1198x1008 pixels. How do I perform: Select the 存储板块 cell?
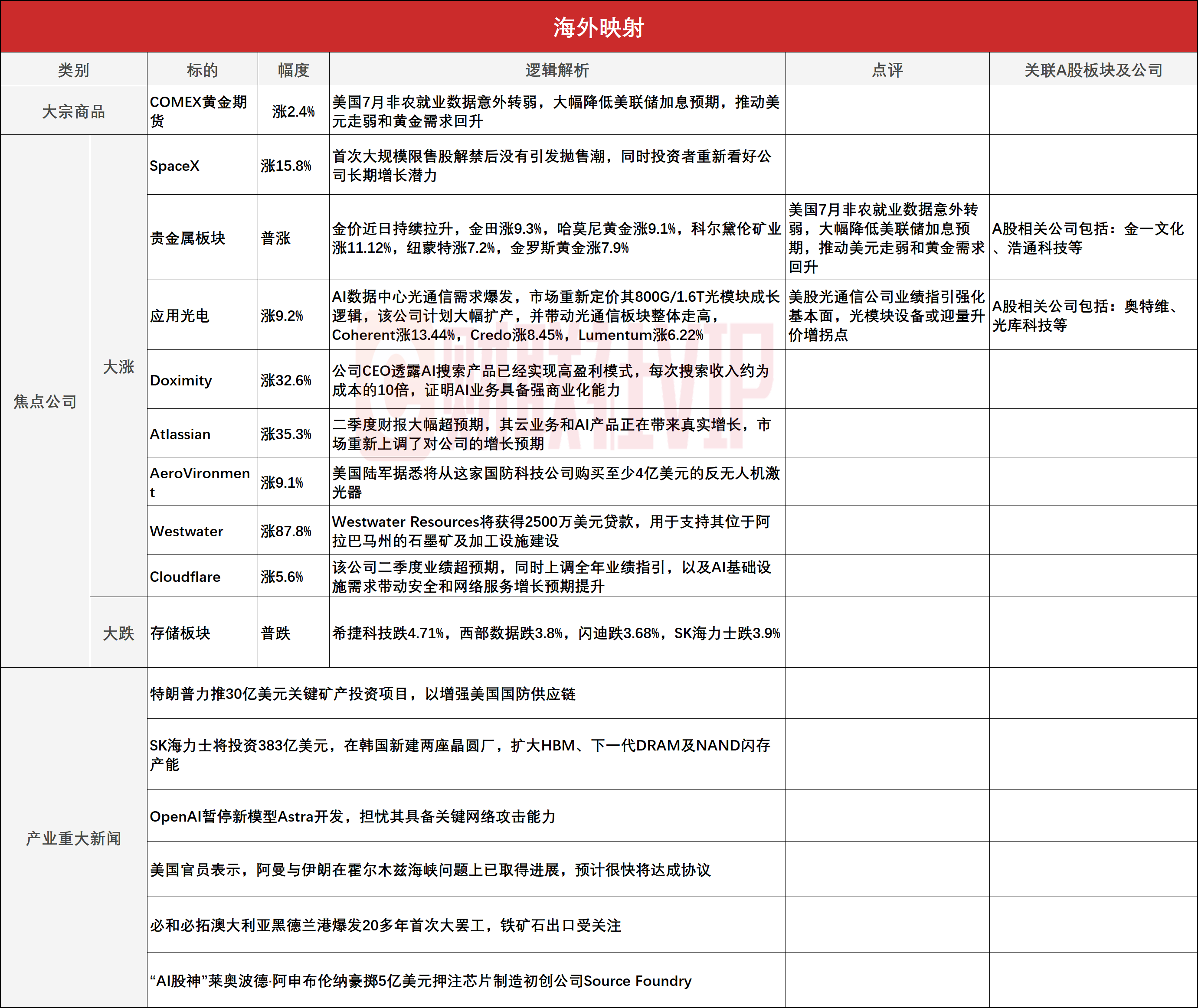(202, 633)
